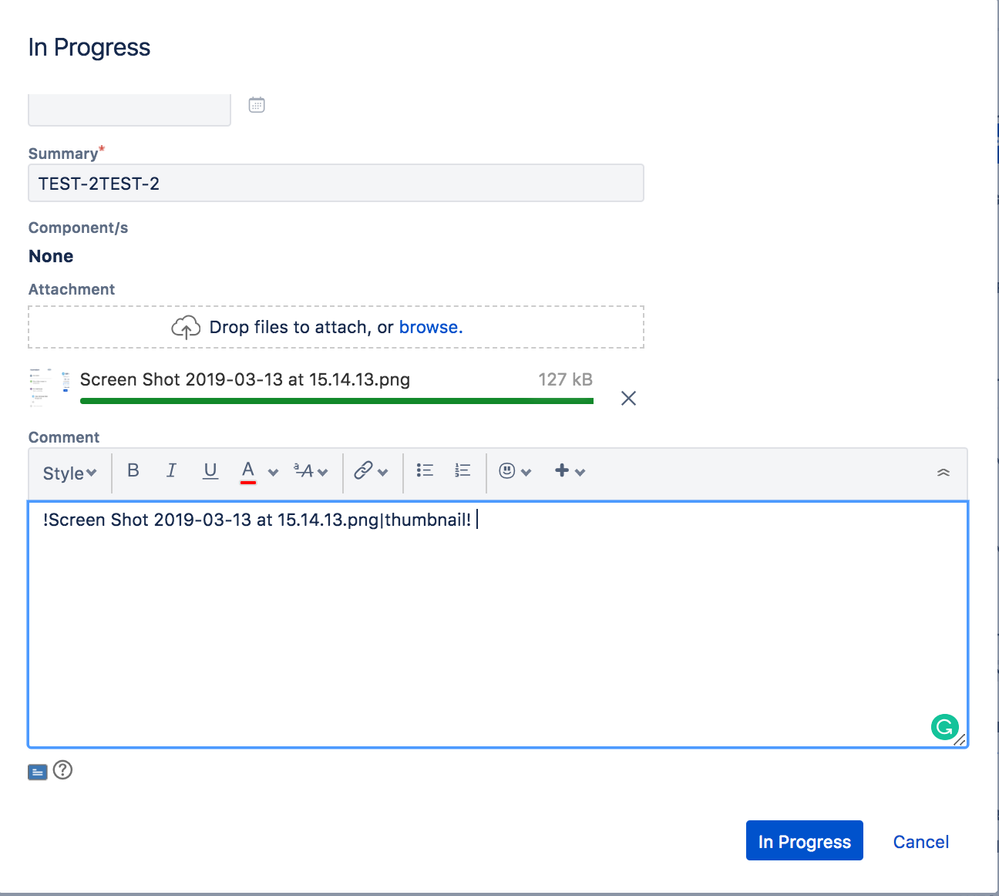Apply bold formatting in the comment toolbar

[x=133, y=470]
